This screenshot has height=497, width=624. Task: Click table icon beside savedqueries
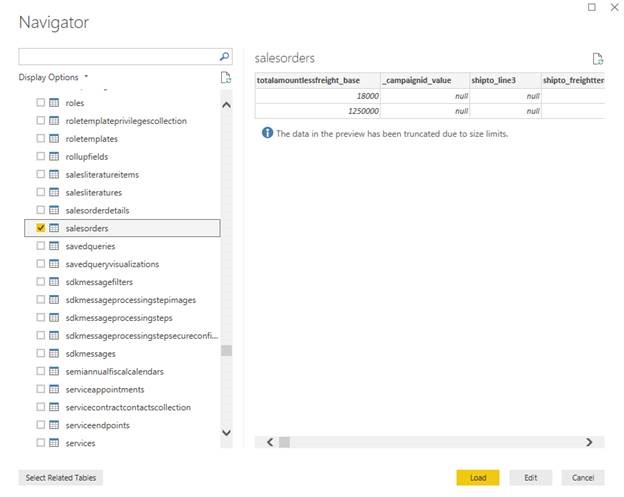(54, 246)
